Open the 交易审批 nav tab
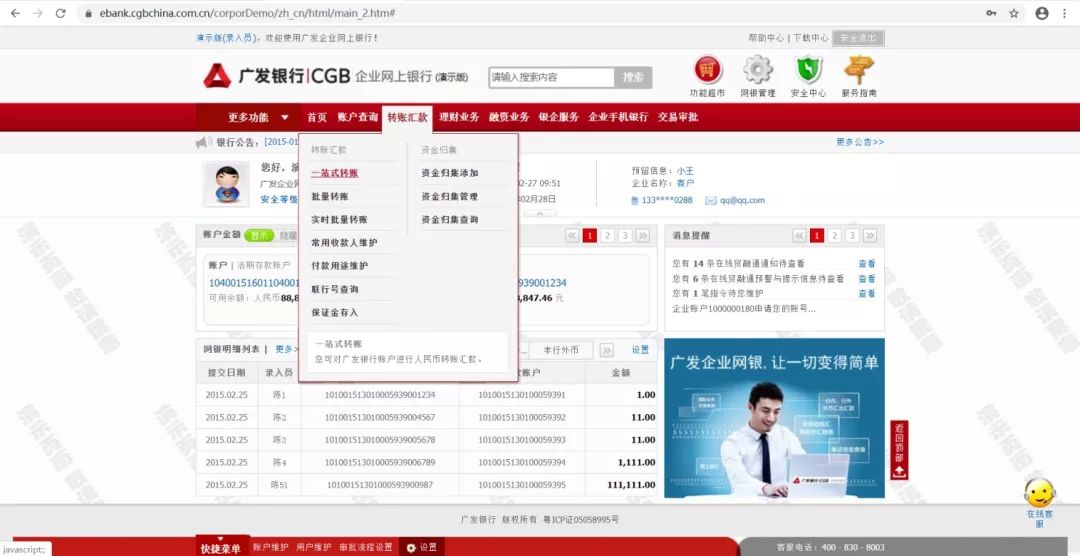The height and width of the screenshot is (556, 1080). 678,118
